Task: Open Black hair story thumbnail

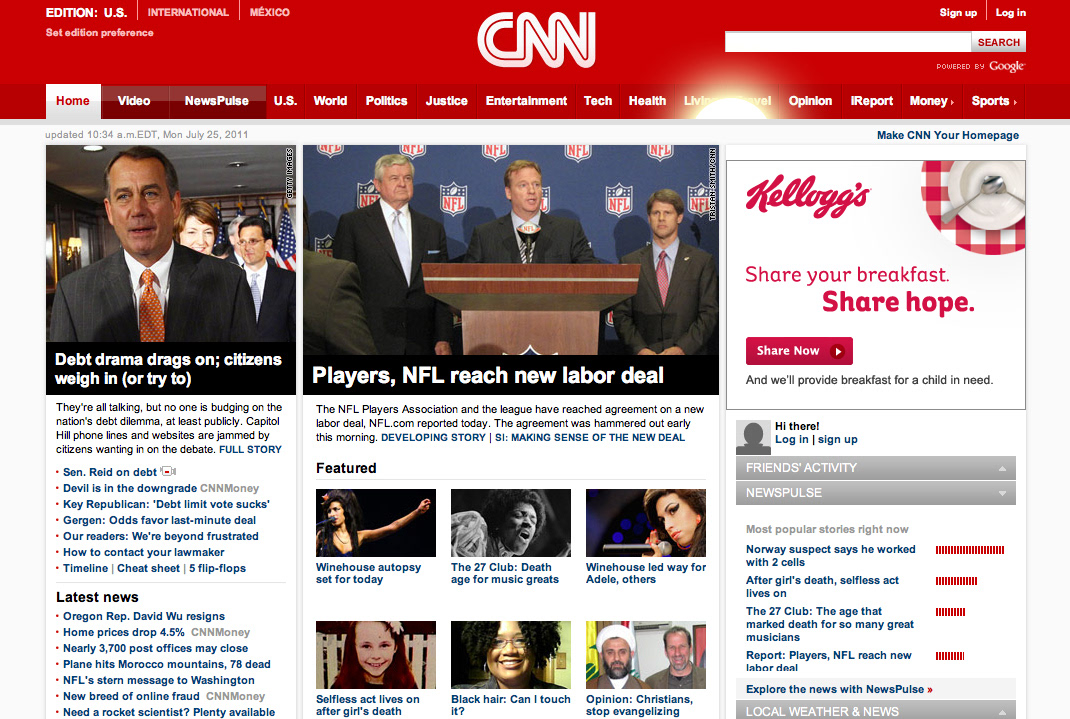Action: (511, 655)
